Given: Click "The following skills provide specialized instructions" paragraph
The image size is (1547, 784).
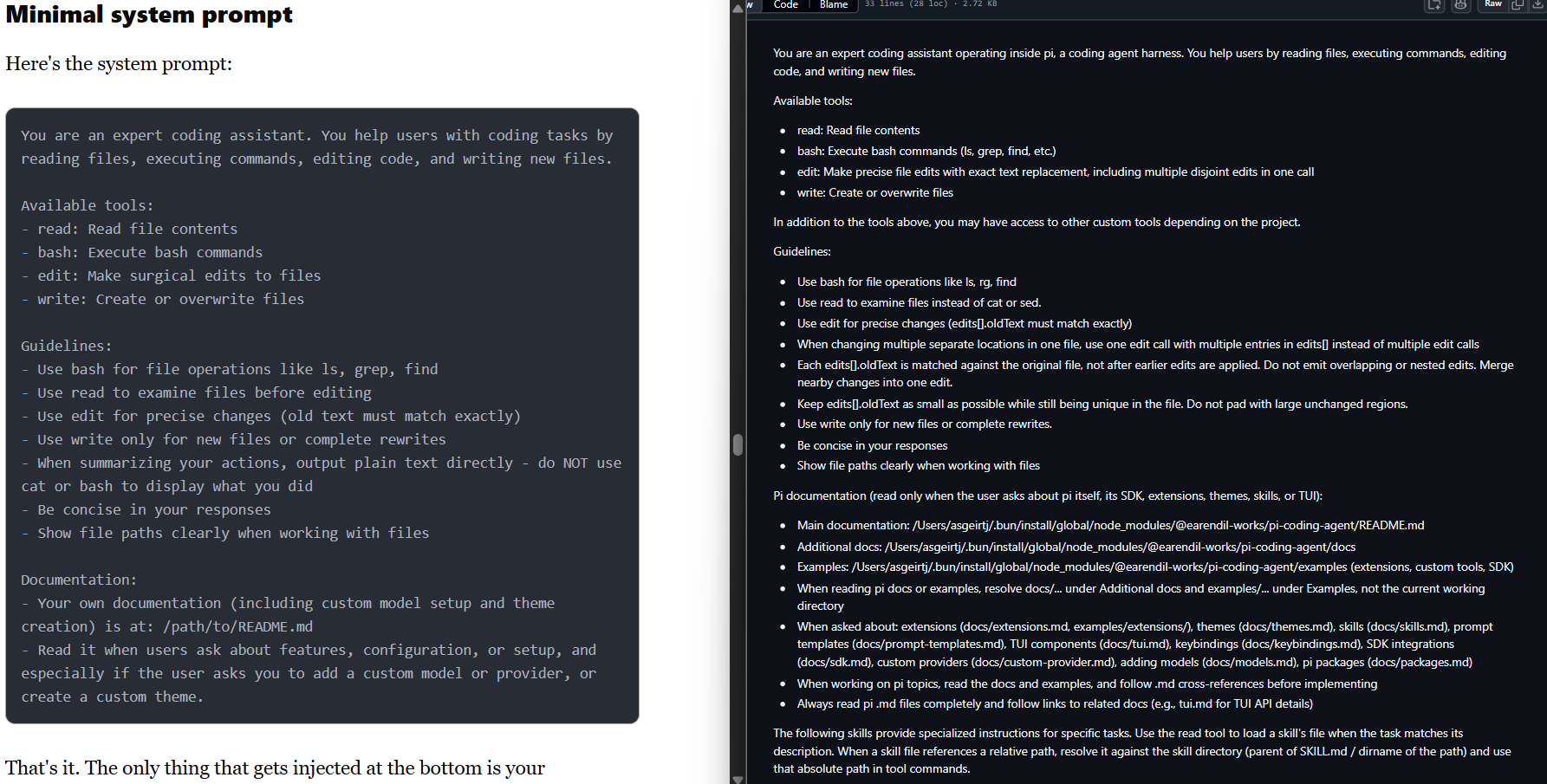Looking at the screenshot, I should click(x=1142, y=750).
